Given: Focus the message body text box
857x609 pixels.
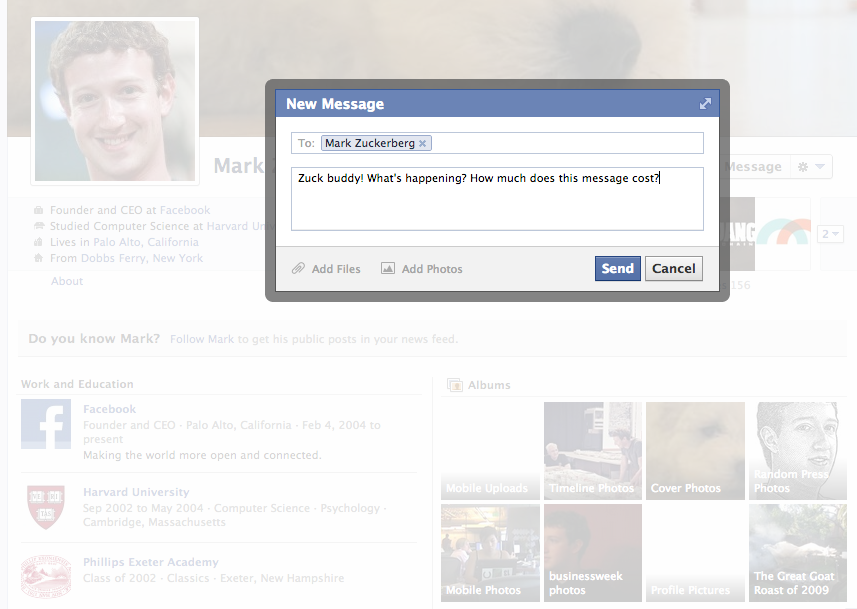Looking at the screenshot, I should coord(497,199).
